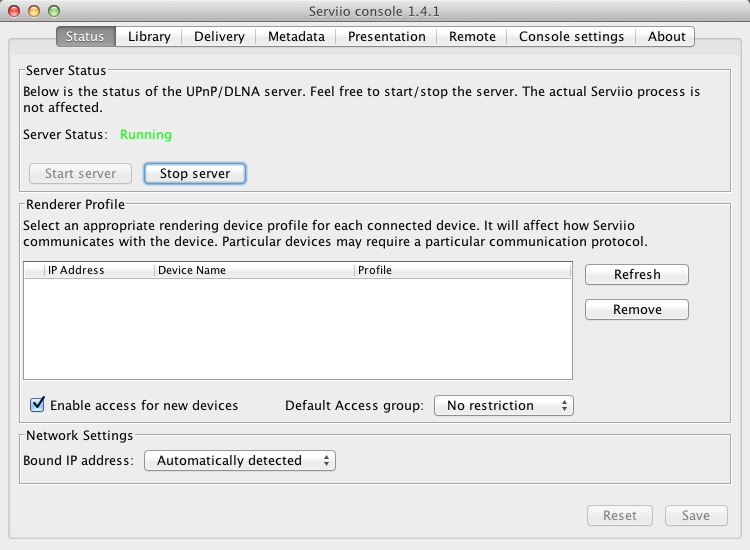This screenshot has height=550, width=750.
Task: Click the empty renderer device list
Action: click(297, 328)
